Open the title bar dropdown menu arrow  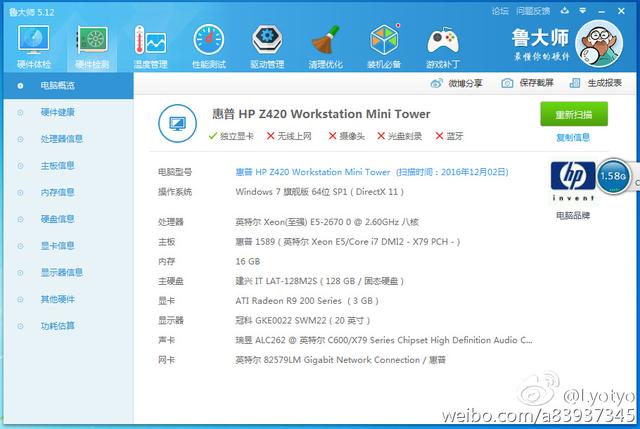tap(583, 11)
